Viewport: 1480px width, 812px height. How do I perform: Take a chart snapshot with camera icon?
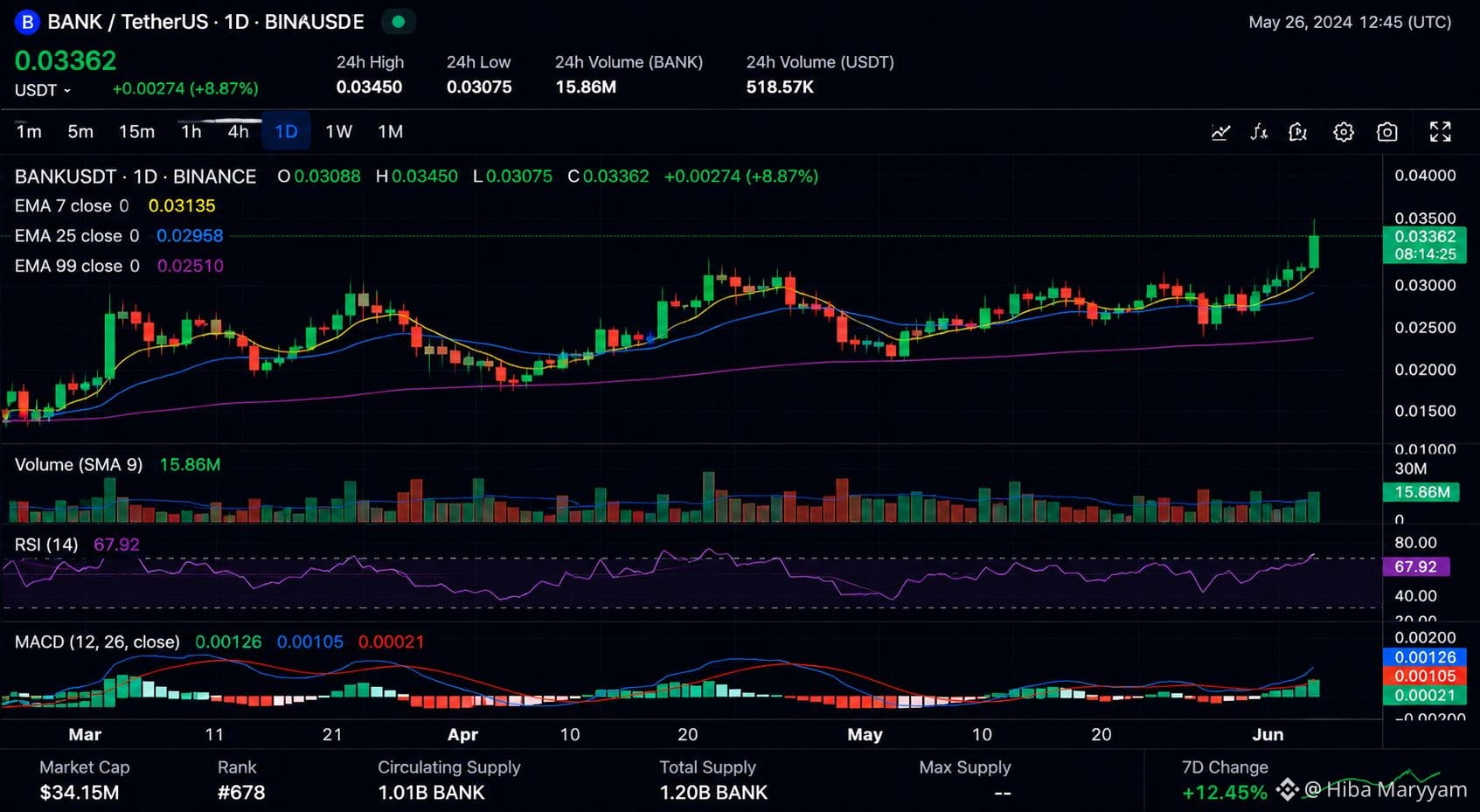click(1387, 132)
